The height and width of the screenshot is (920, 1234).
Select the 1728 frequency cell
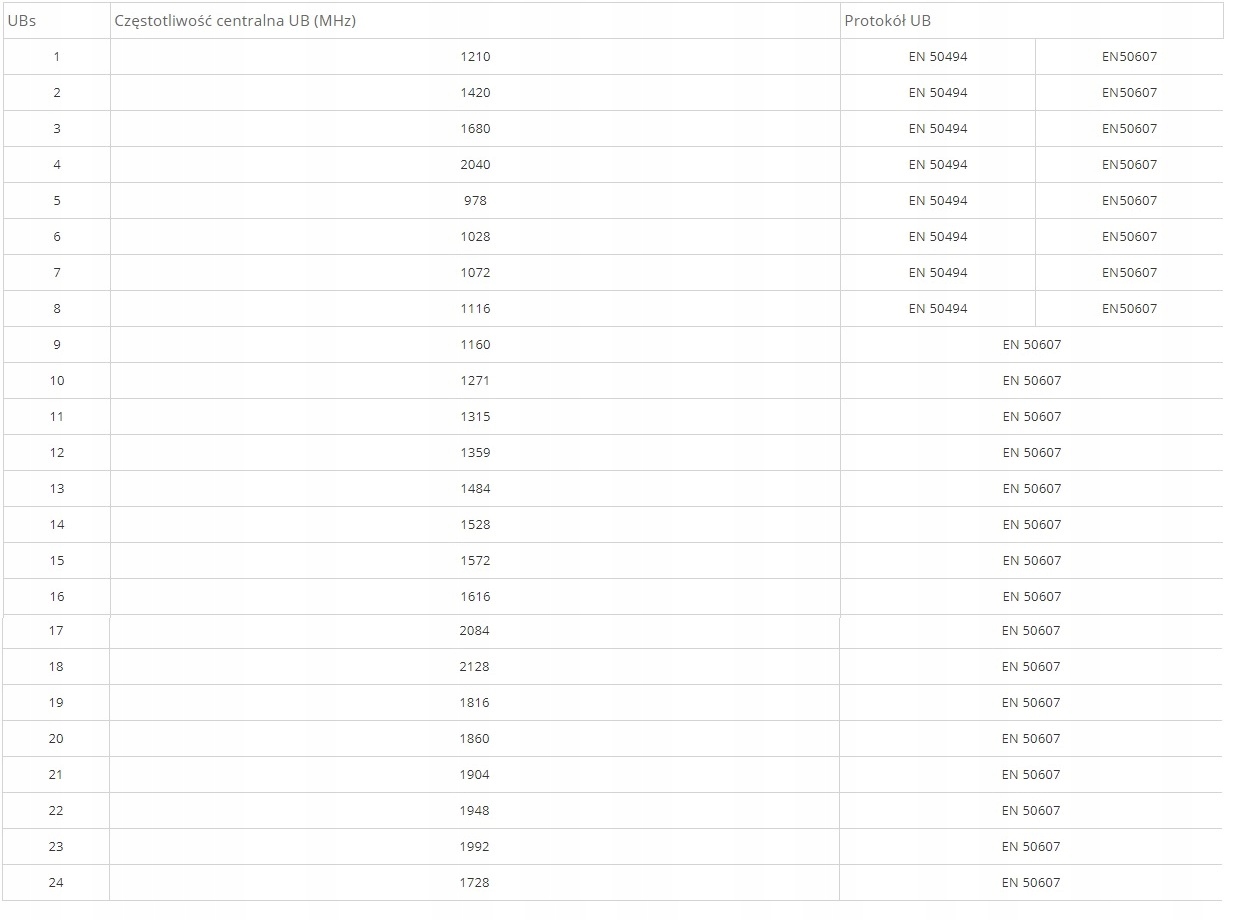click(474, 883)
